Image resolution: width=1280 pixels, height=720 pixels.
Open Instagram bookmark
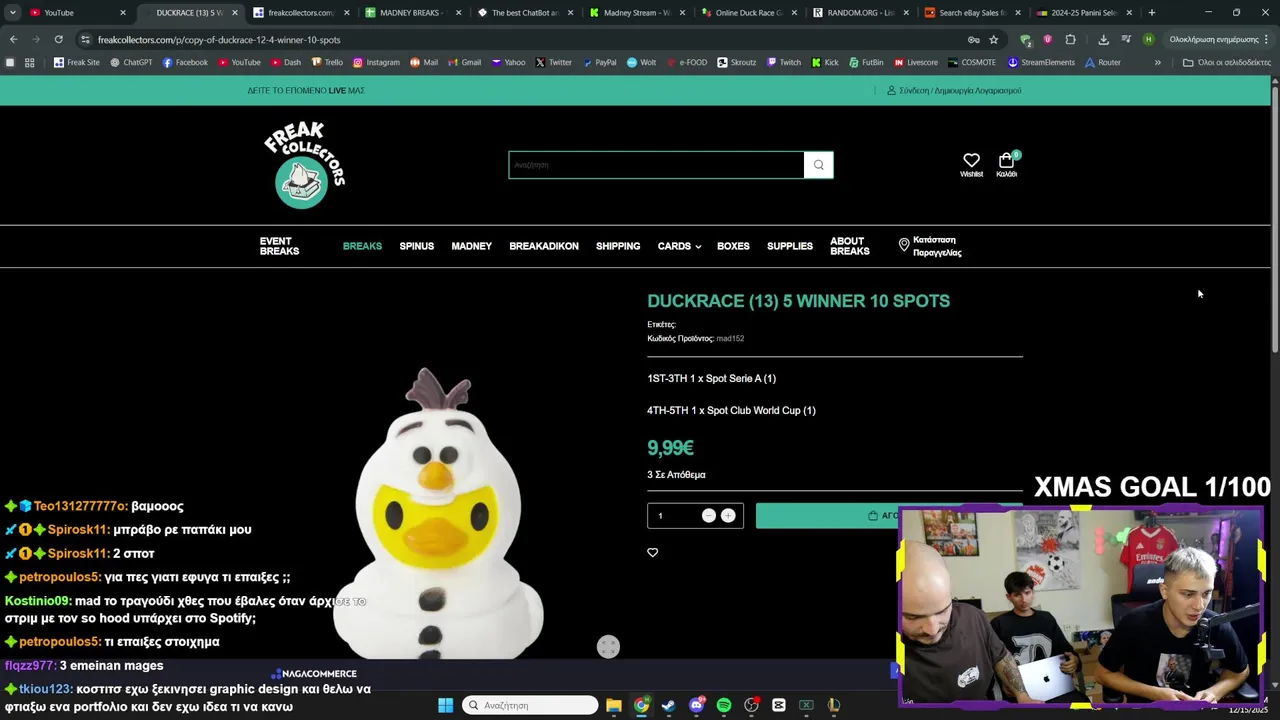click(x=376, y=62)
